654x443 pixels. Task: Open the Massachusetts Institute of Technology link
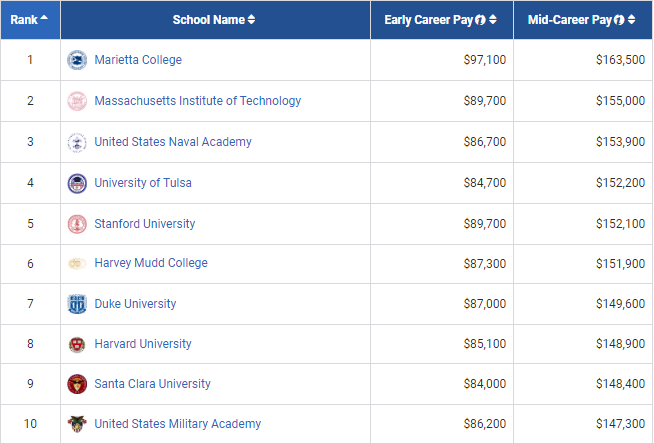[x=197, y=101]
